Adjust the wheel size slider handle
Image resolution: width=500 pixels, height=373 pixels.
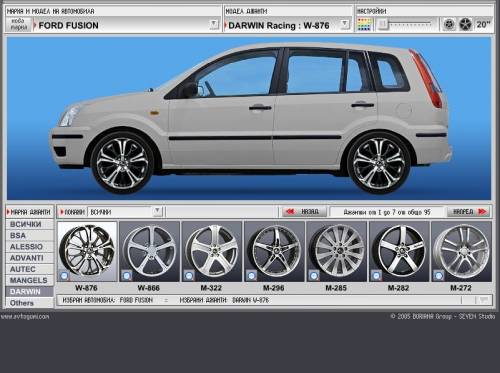[383, 24]
